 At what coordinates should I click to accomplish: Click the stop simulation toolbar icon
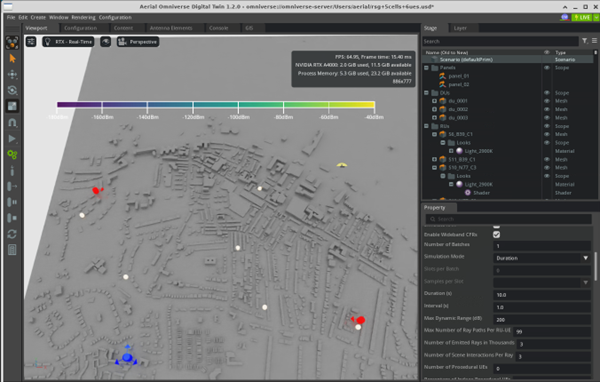coord(12,218)
